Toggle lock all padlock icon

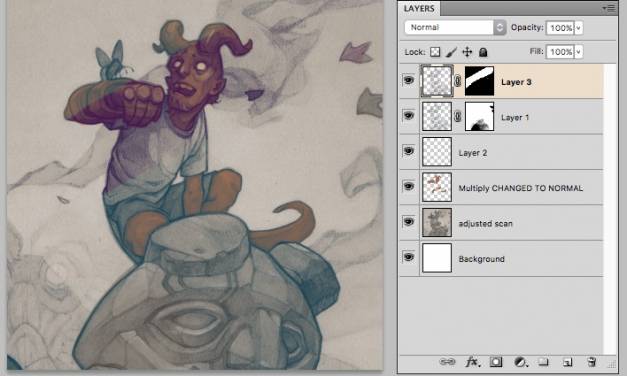point(483,52)
